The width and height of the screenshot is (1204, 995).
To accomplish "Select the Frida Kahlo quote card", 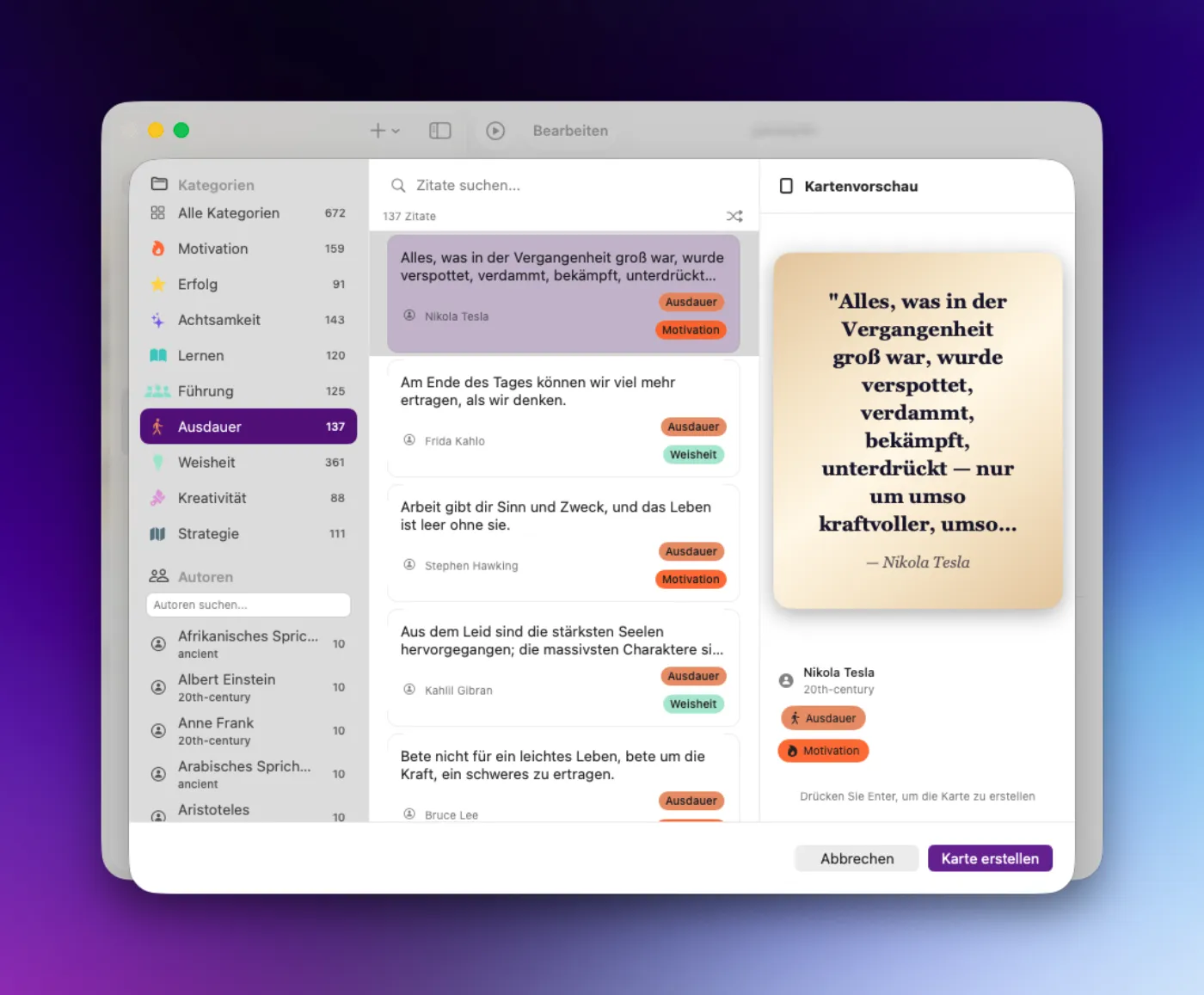I will click(x=563, y=418).
